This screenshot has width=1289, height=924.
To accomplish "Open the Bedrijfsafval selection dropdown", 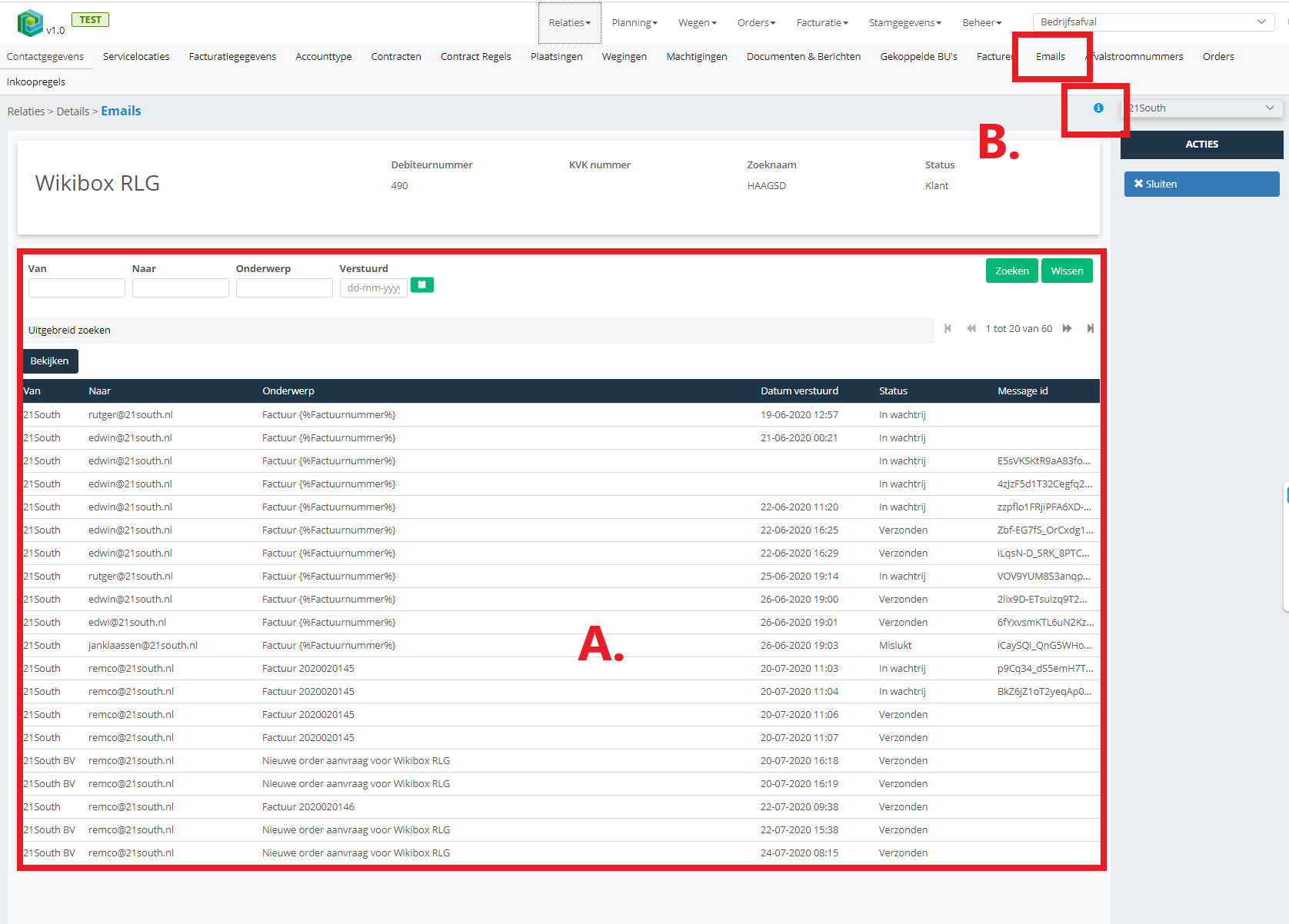I will (1153, 22).
